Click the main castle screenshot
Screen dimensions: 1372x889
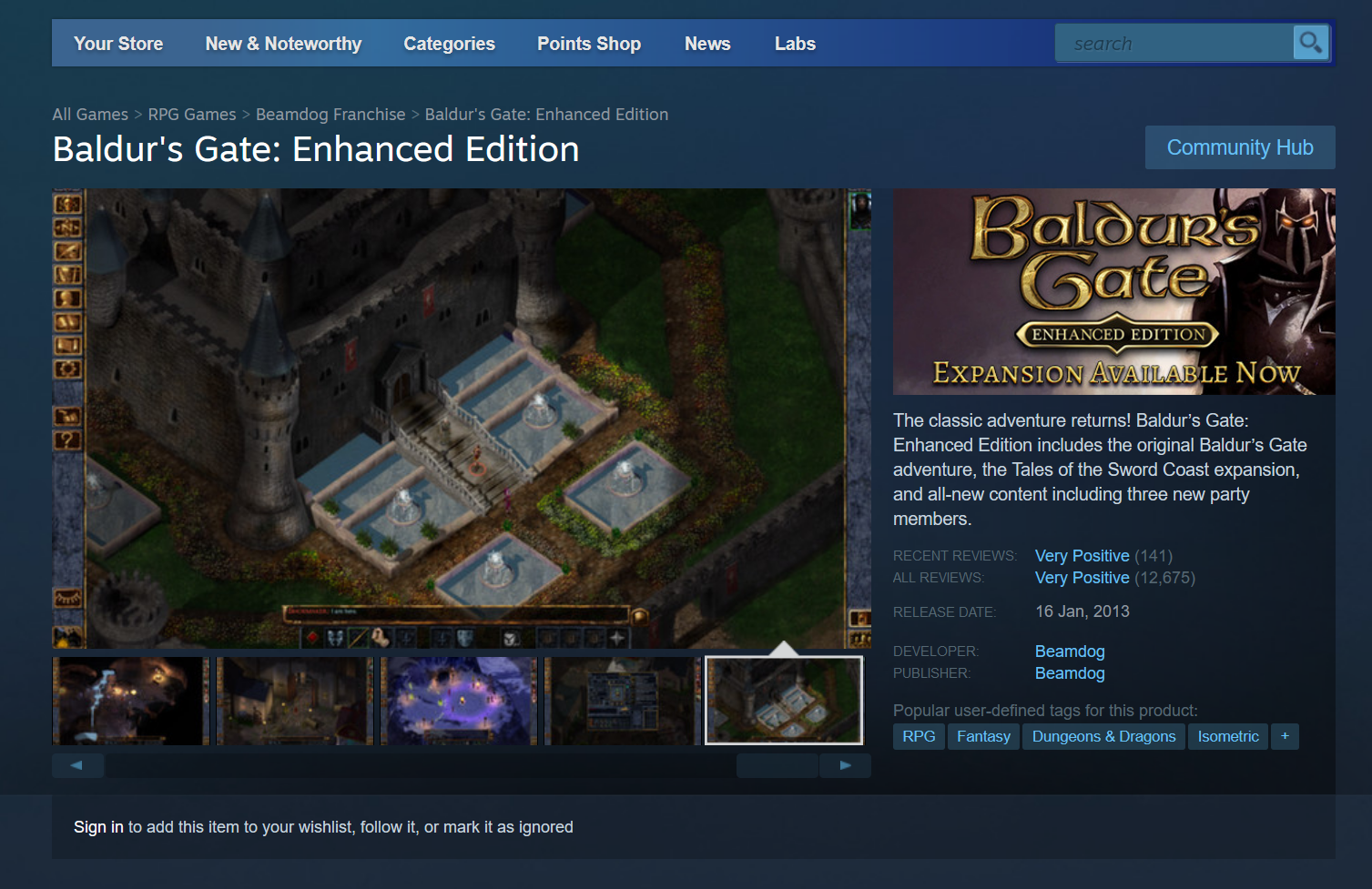click(x=462, y=419)
